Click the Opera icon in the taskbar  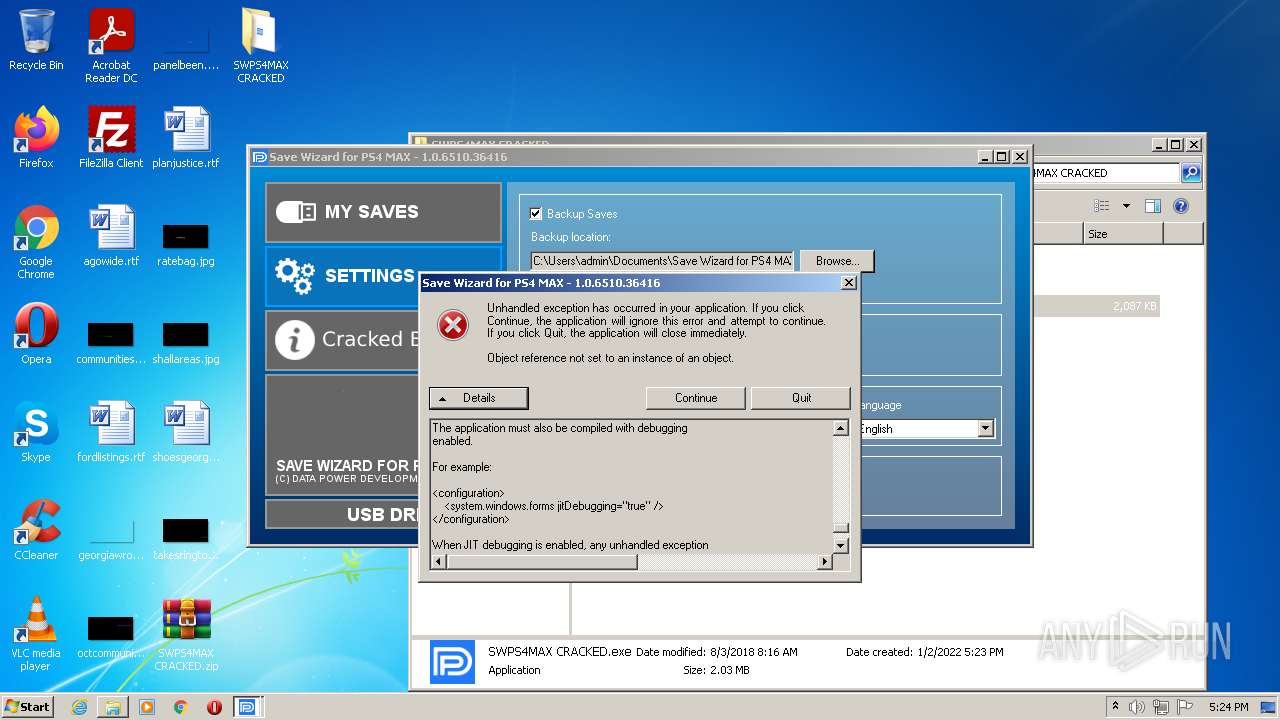pyautogui.click(x=214, y=707)
